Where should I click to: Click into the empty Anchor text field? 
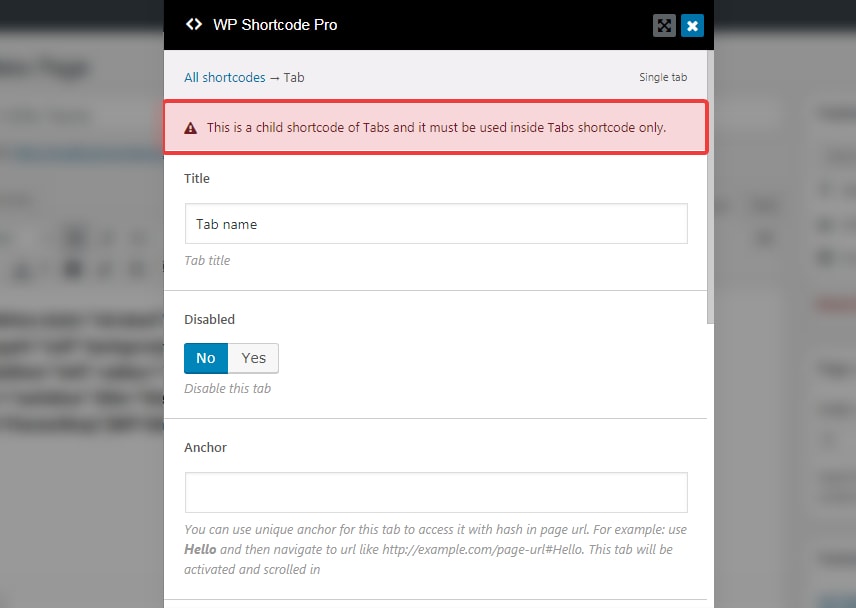coord(436,492)
